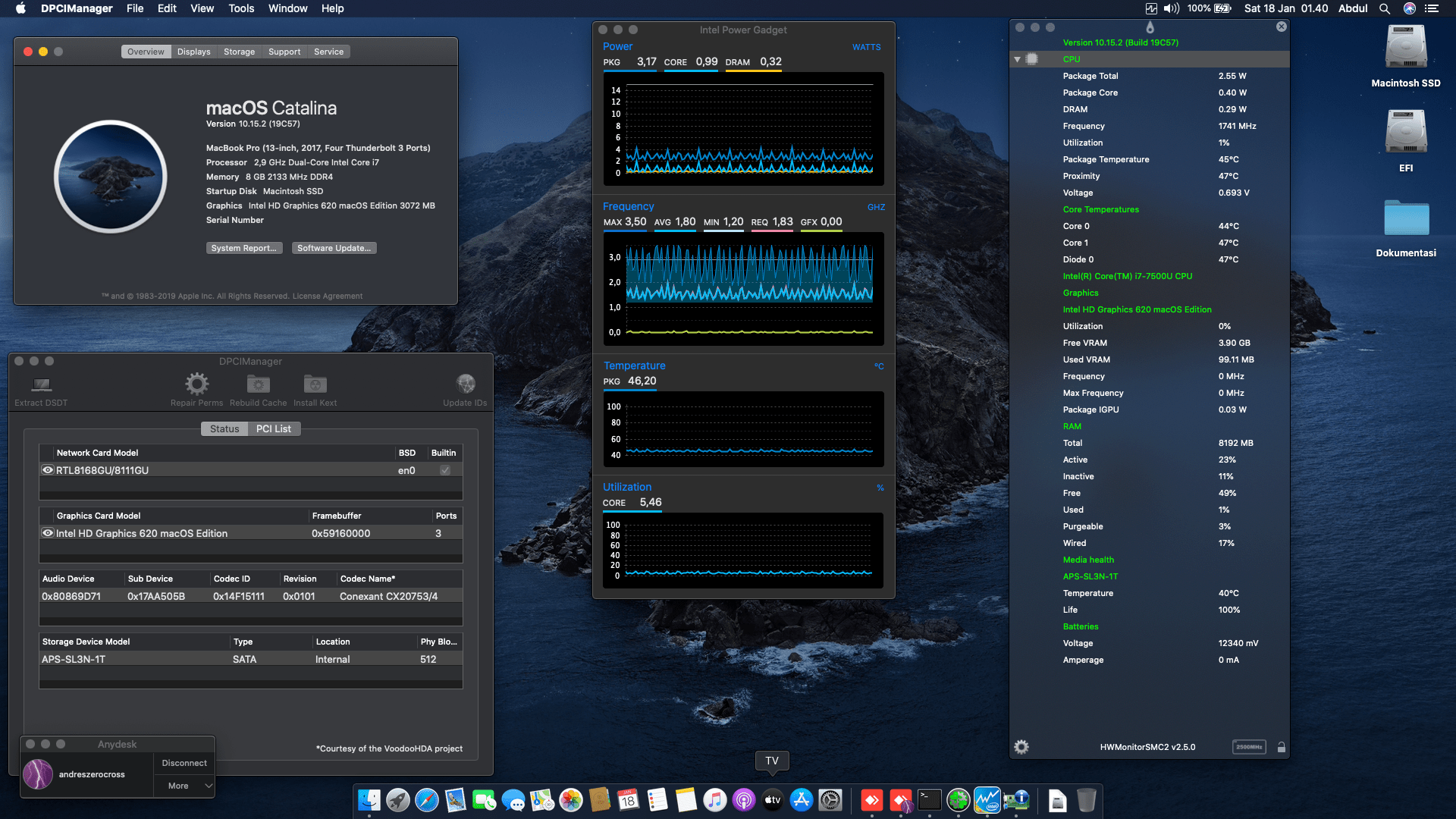This screenshot has height=819, width=1456.
Task: Open Launchpad from the Dock
Action: [x=398, y=800]
